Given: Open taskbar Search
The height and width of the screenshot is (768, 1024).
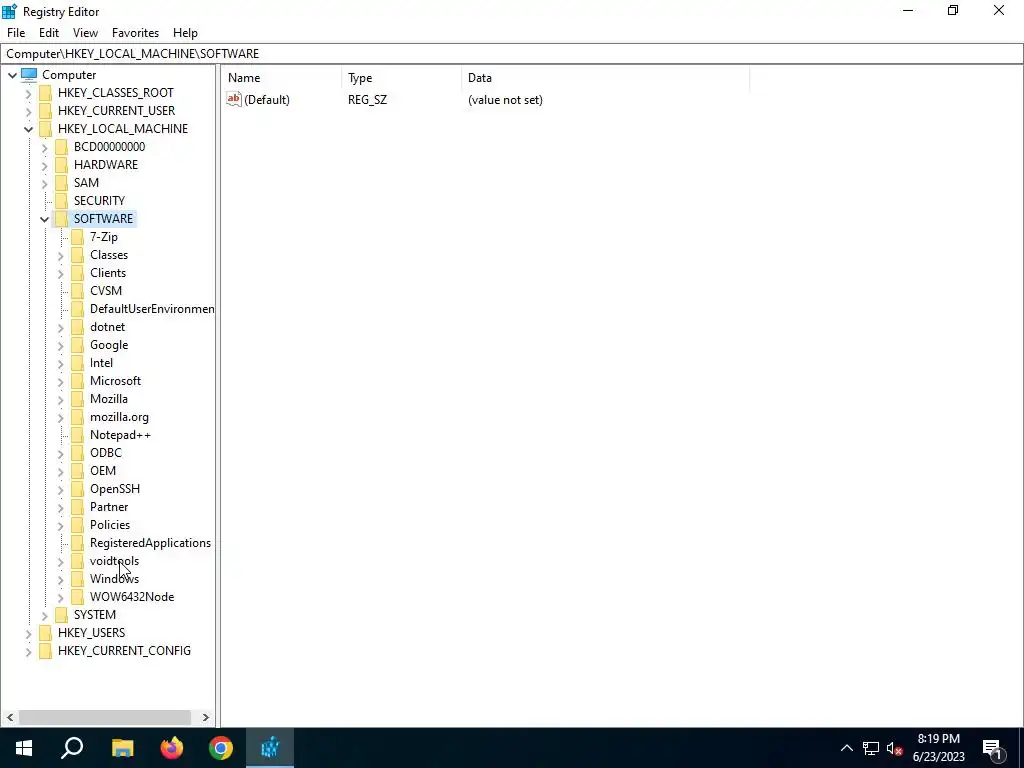Looking at the screenshot, I should (x=72, y=748).
